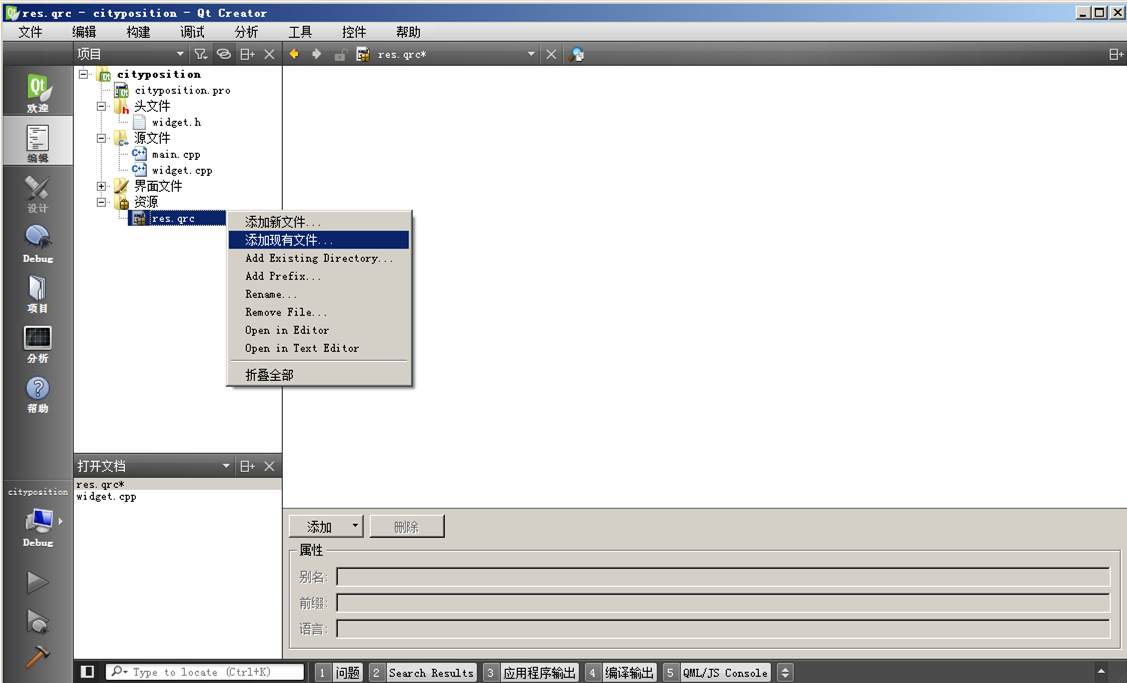The image size is (1127, 683).
Task: Open the Analyze mode
Action: point(37,343)
